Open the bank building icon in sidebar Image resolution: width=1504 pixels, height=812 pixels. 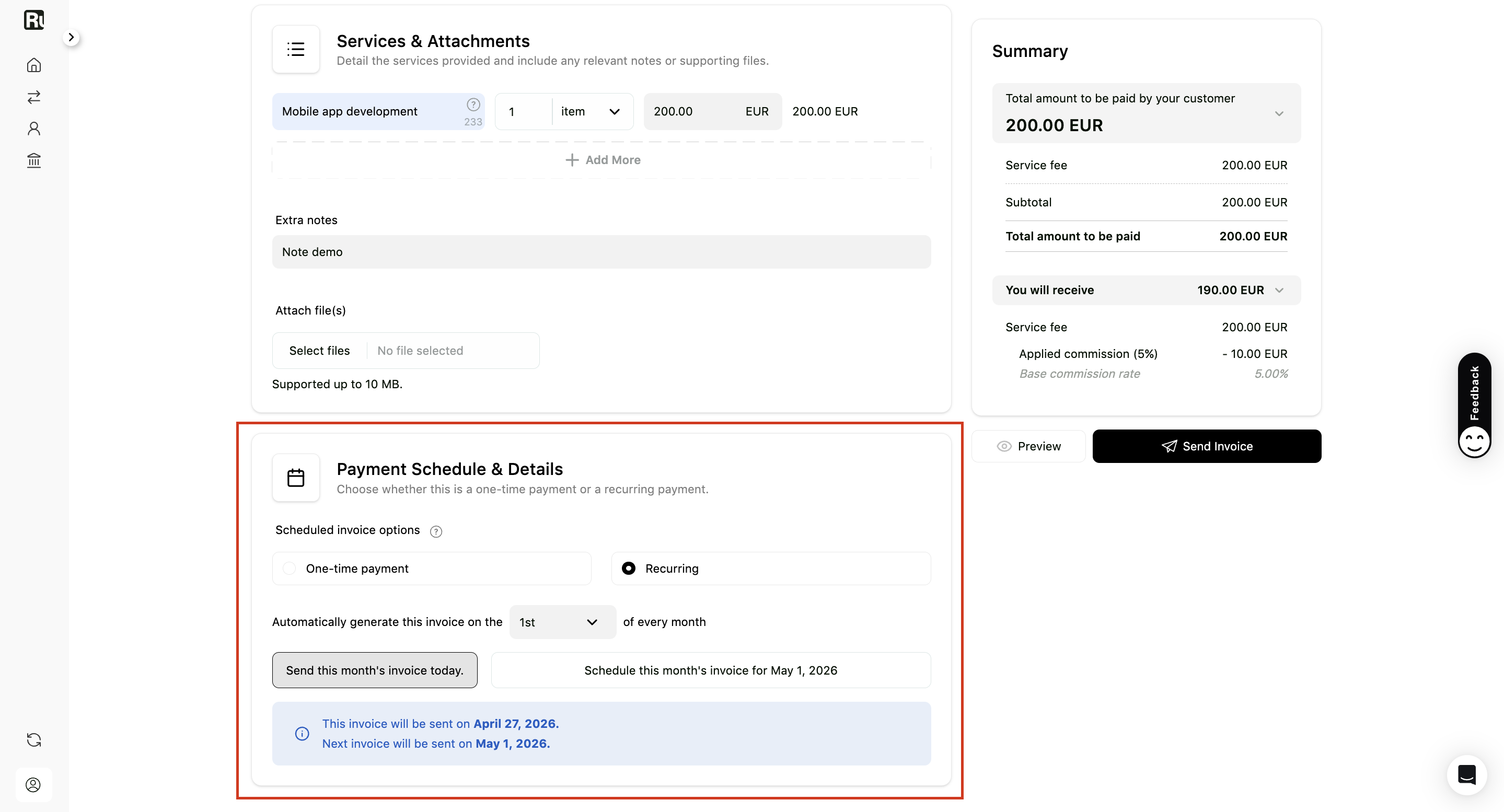34,160
